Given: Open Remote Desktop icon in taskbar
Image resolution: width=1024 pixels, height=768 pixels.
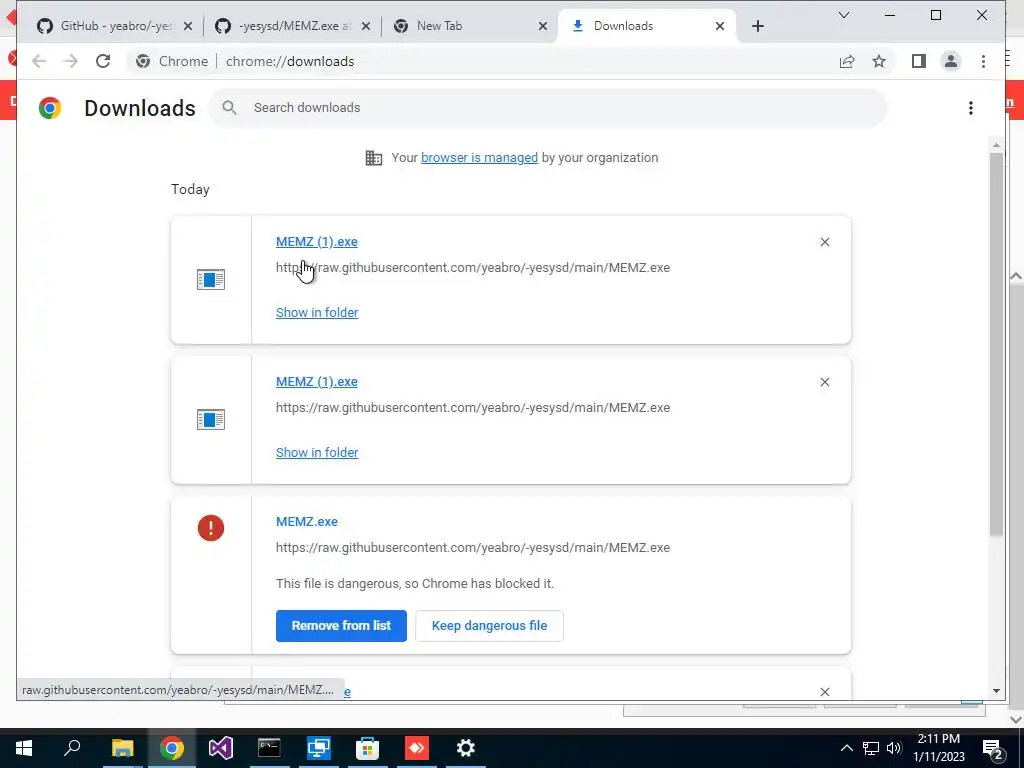Looking at the screenshot, I should click(319, 748).
